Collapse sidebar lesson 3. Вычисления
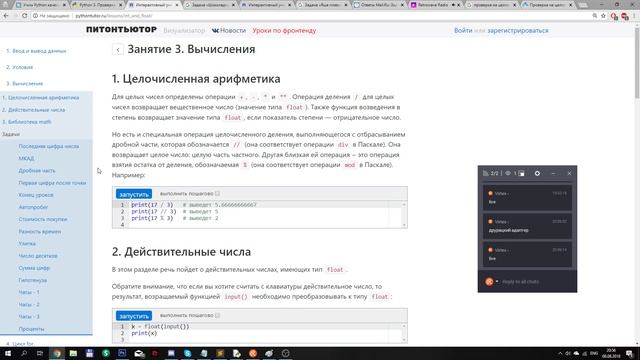The width and height of the screenshot is (640, 360). [24, 84]
